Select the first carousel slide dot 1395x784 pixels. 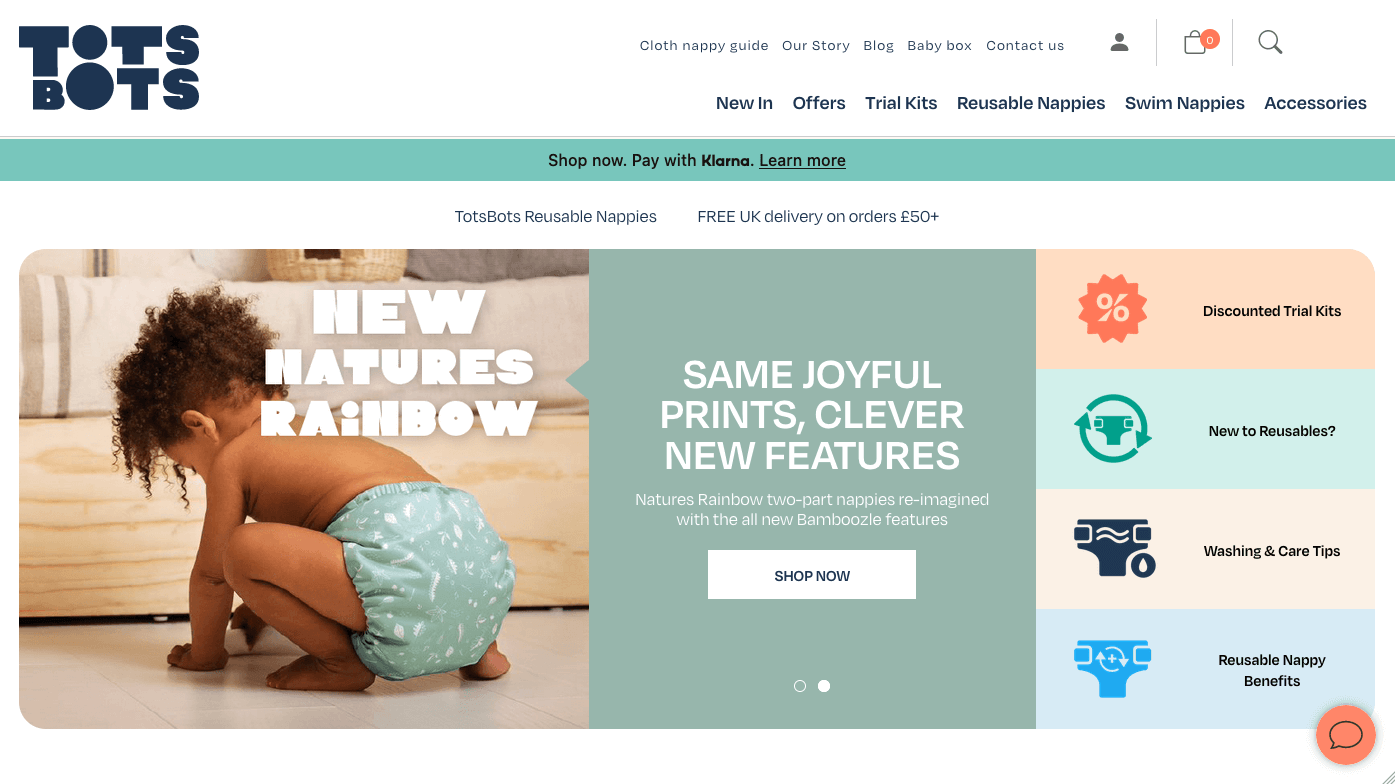800,686
